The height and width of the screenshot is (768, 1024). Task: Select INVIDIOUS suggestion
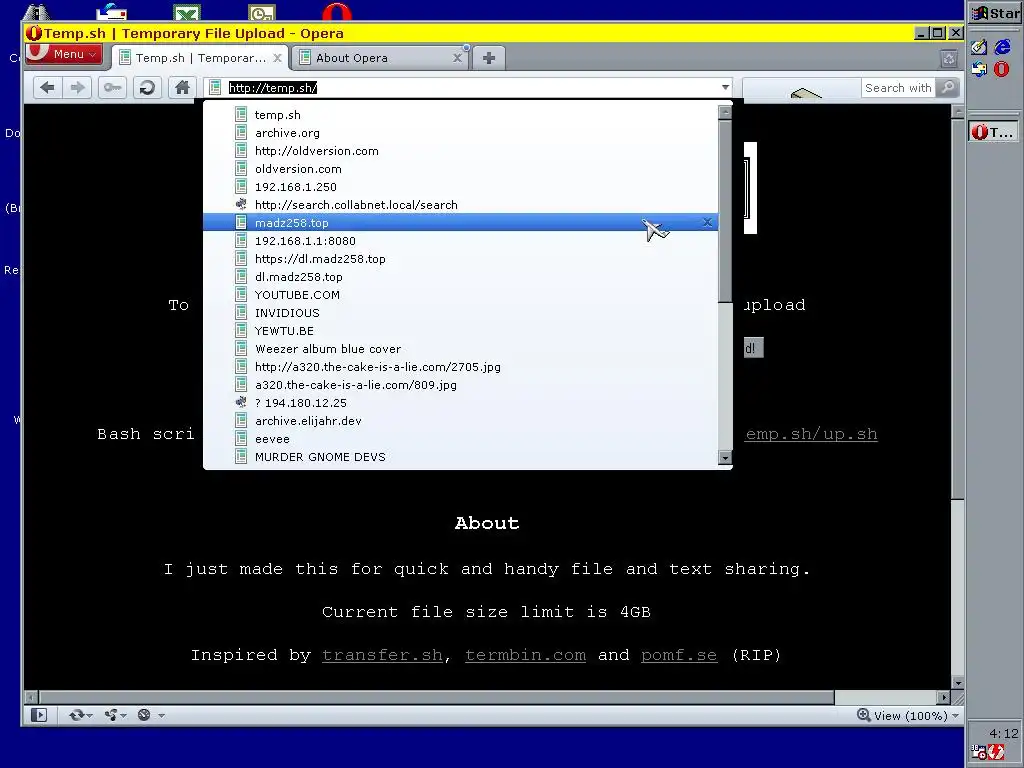(x=460, y=313)
